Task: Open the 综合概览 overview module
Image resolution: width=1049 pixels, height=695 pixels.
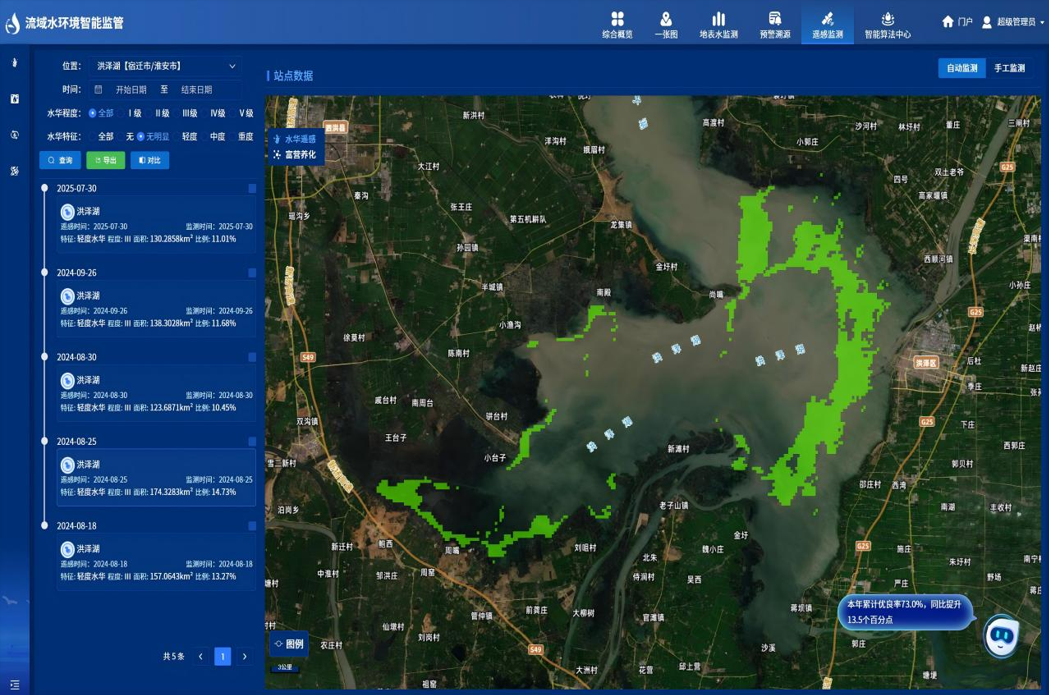Action: pyautogui.click(x=617, y=24)
